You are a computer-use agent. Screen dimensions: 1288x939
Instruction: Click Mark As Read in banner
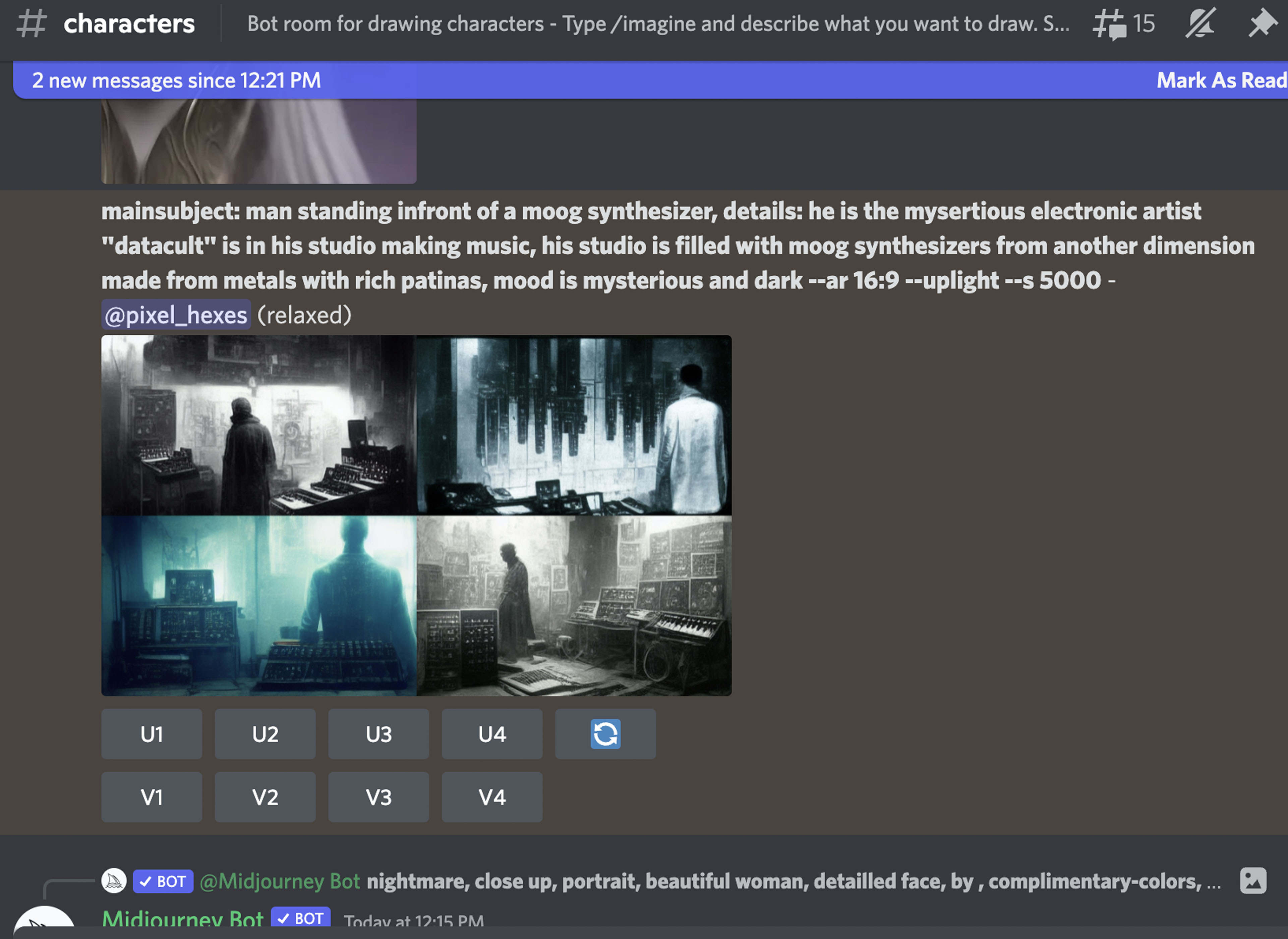(1221, 80)
